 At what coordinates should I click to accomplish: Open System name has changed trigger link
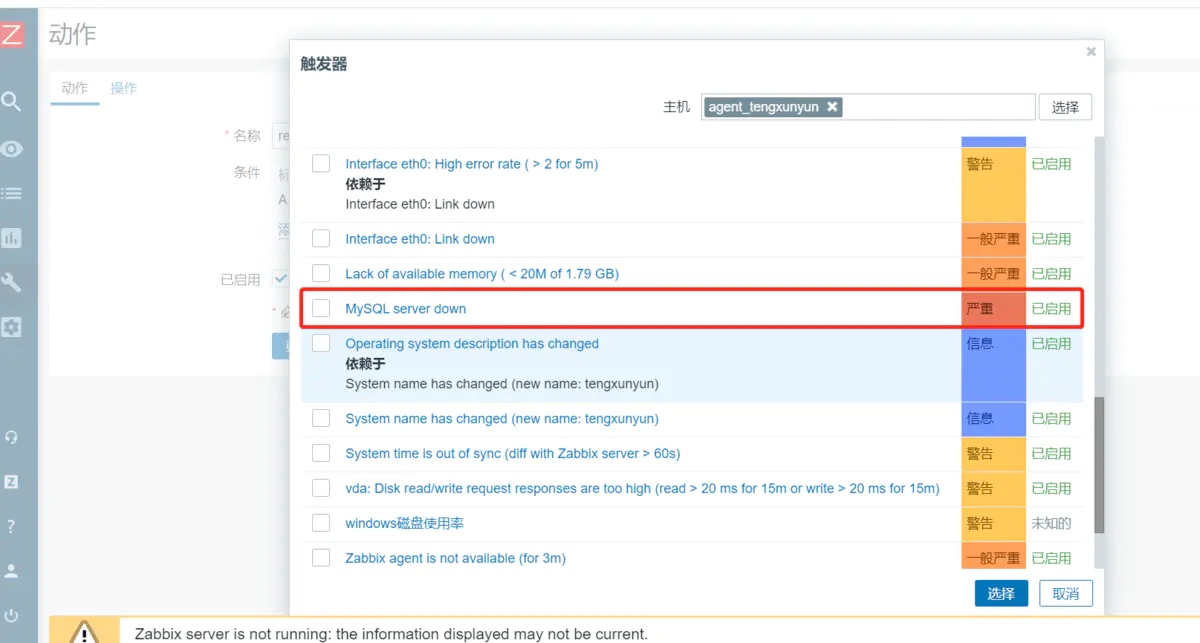coord(502,419)
